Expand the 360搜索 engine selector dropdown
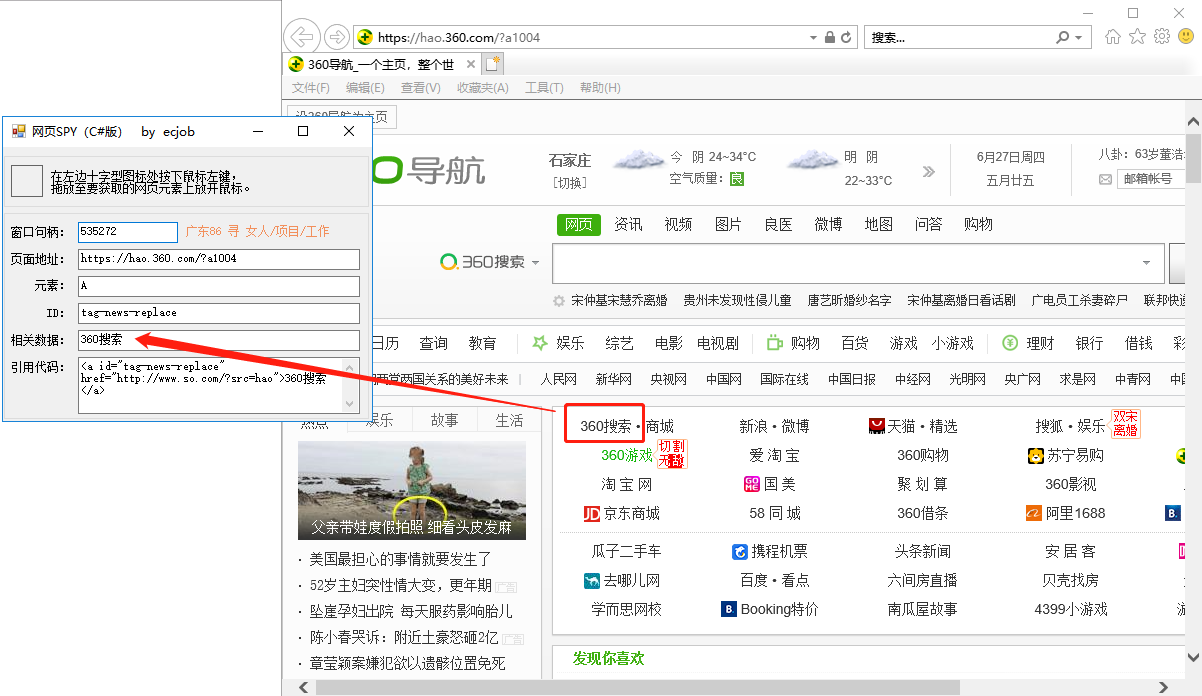Viewport: 1202px width, 696px height. click(x=535, y=262)
